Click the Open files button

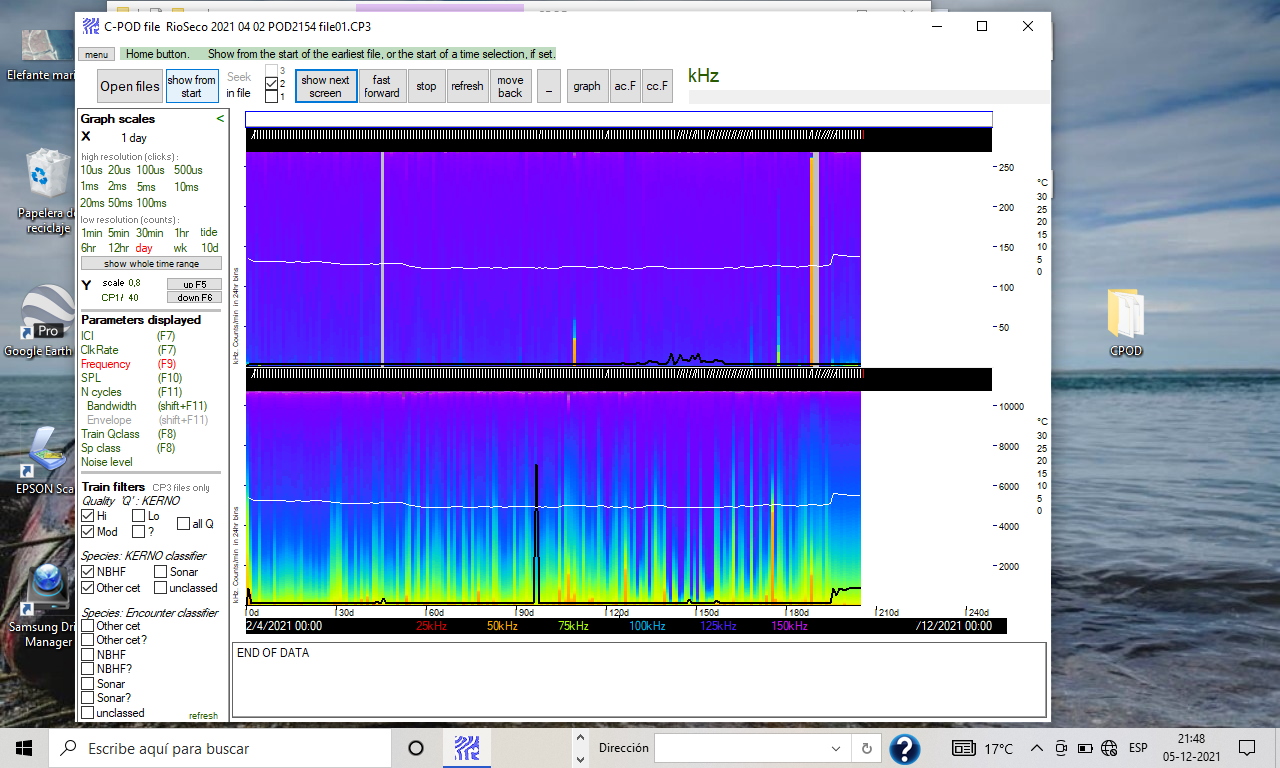(130, 86)
